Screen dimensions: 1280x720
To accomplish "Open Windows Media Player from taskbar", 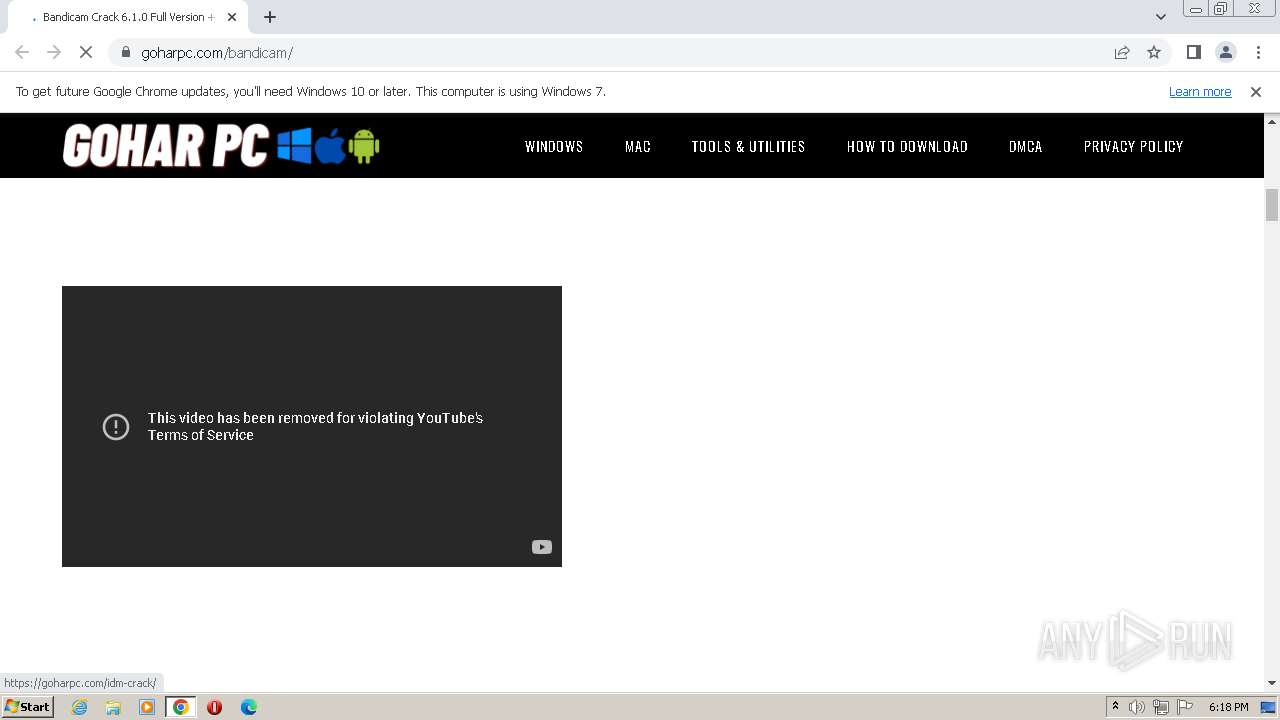I will [x=147, y=707].
